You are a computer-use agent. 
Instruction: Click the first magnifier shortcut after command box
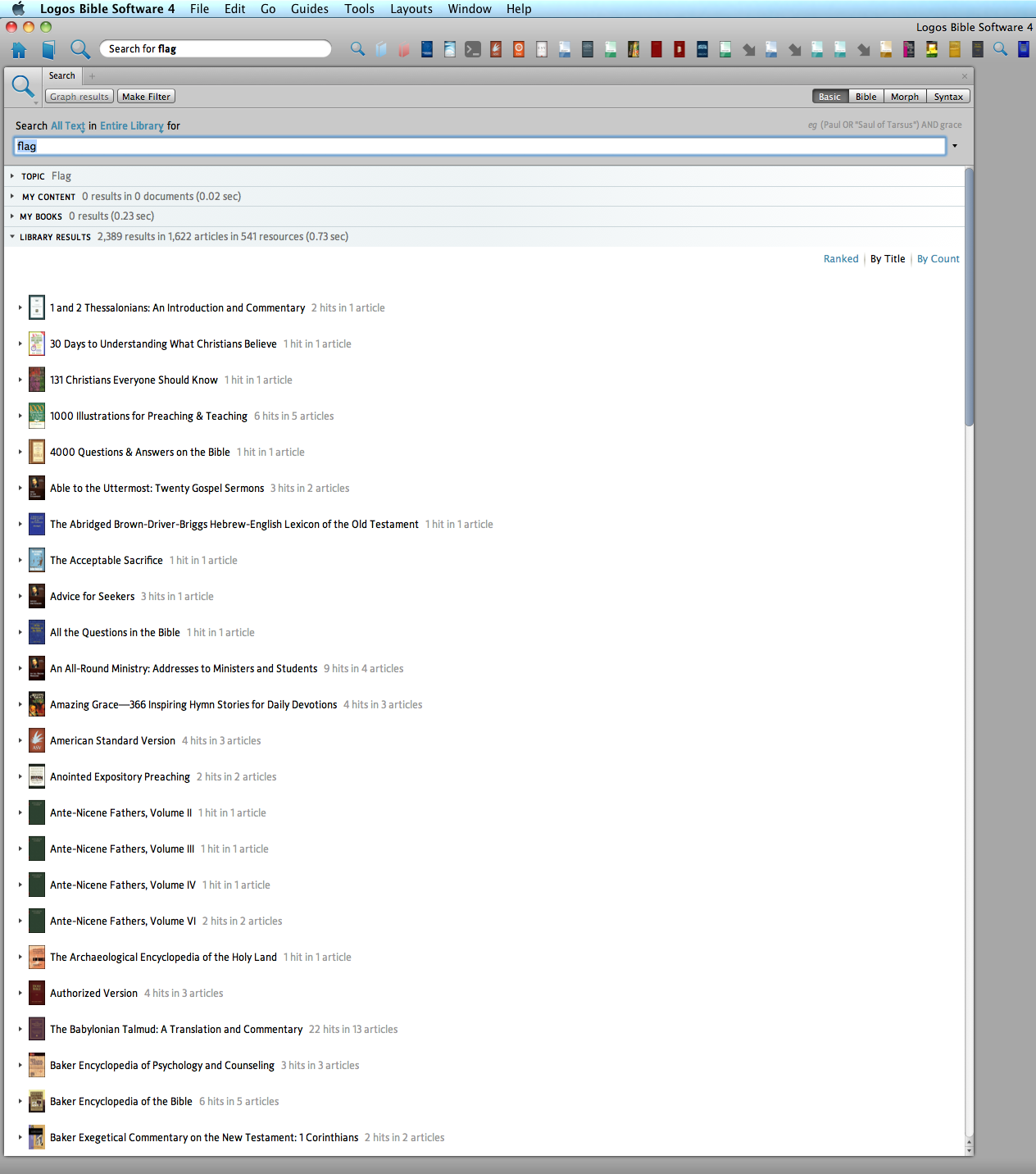point(357,49)
